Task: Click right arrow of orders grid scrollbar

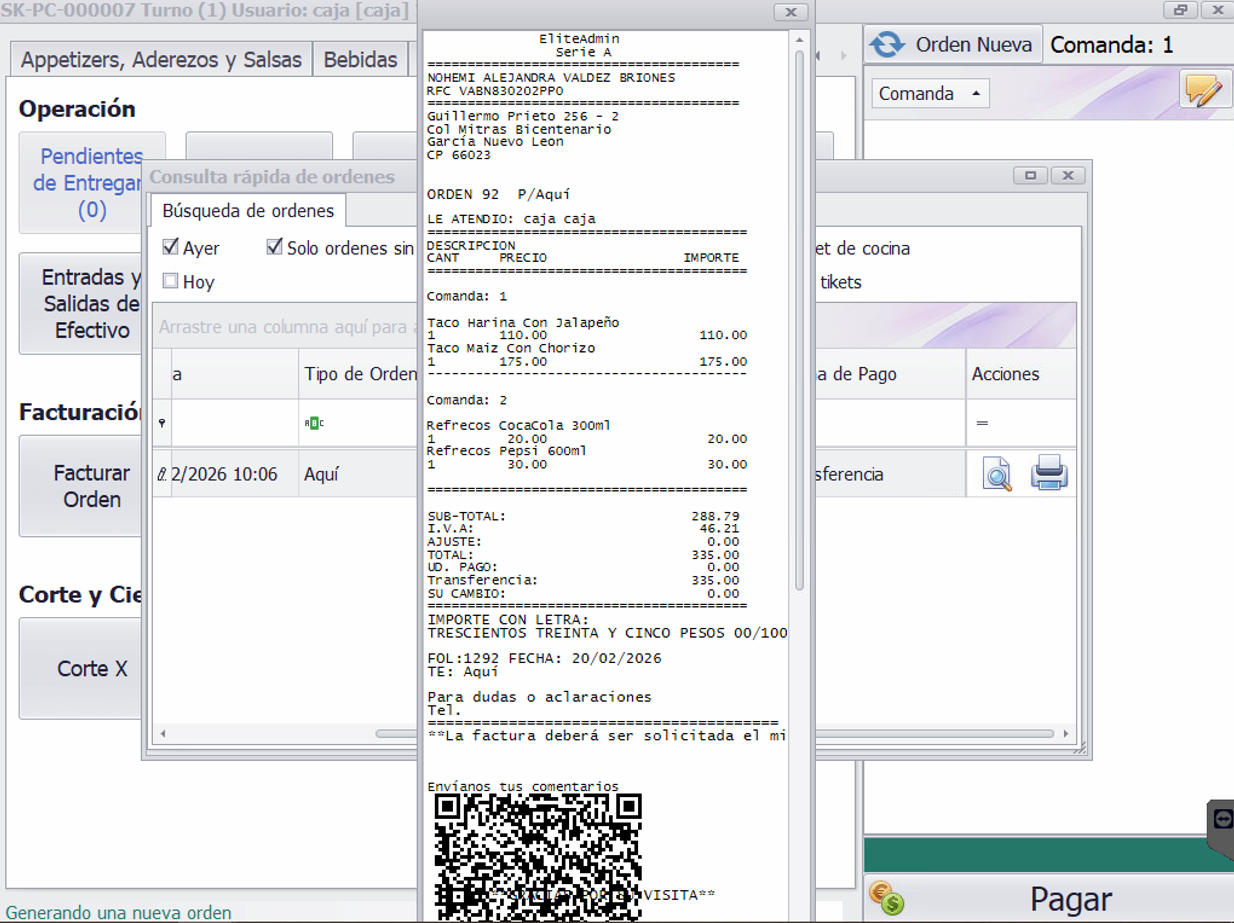Action: (x=1066, y=733)
